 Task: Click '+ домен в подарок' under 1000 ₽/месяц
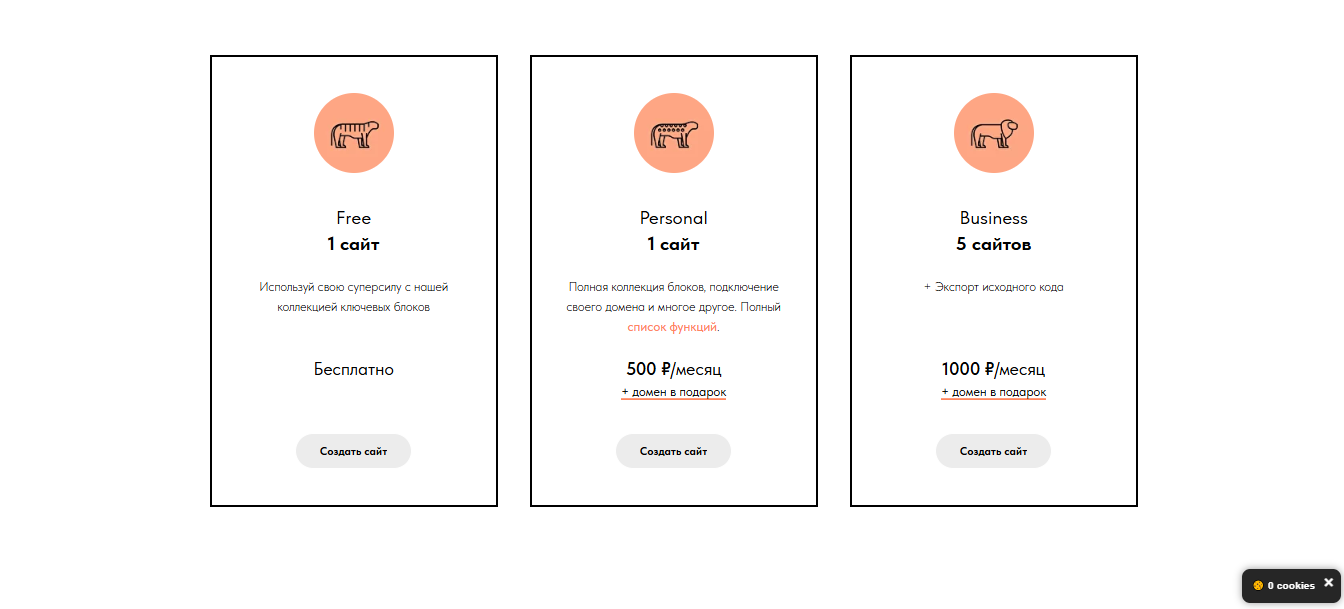[994, 392]
